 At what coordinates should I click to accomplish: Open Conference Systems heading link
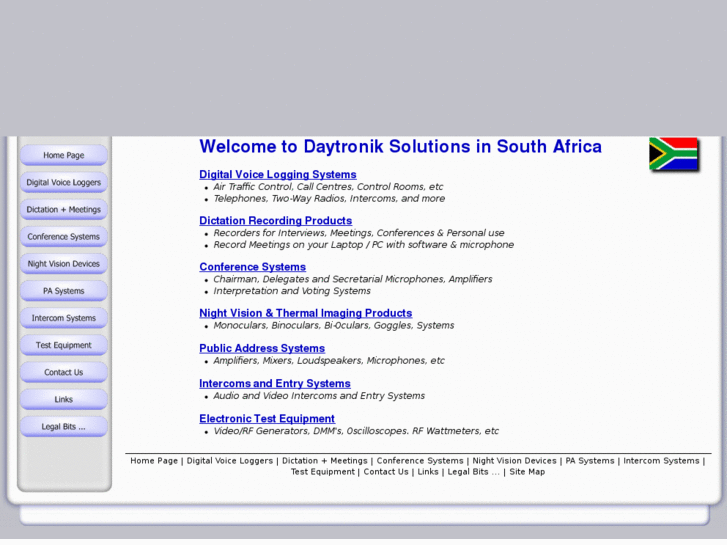point(253,267)
